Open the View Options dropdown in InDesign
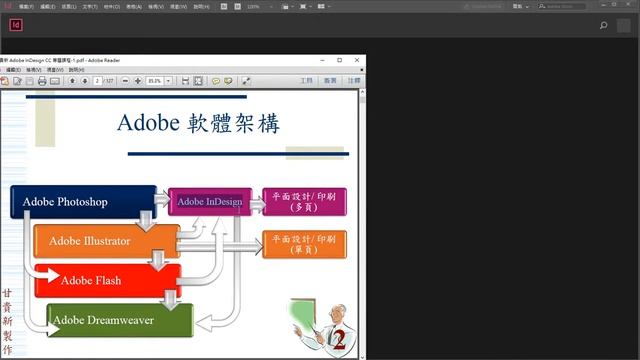 (288, 7)
